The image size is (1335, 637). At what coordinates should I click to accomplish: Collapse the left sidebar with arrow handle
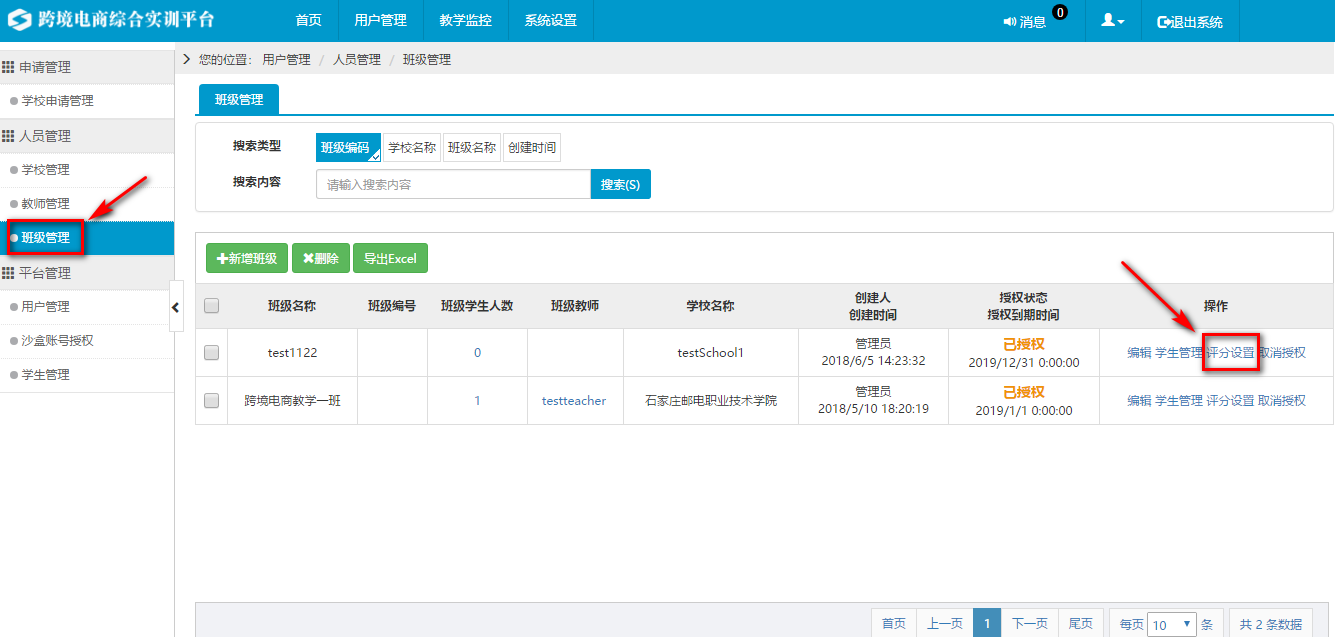click(176, 308)
